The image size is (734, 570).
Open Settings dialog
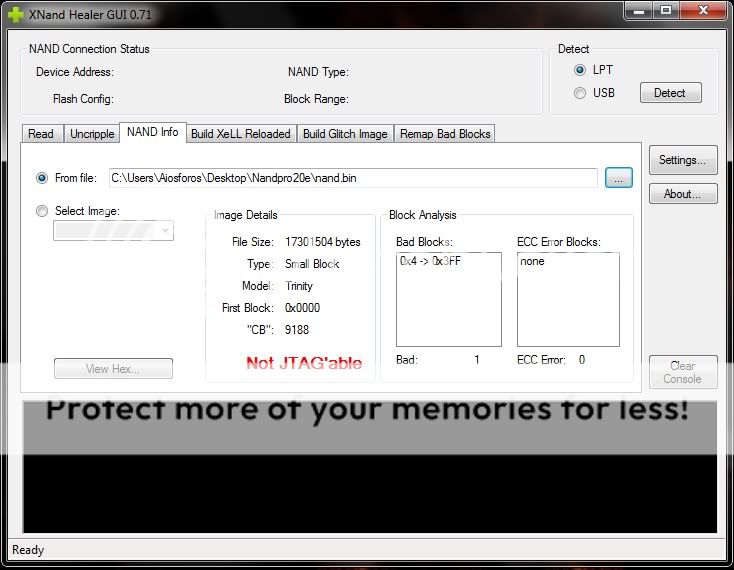click(x=682, y=160)
